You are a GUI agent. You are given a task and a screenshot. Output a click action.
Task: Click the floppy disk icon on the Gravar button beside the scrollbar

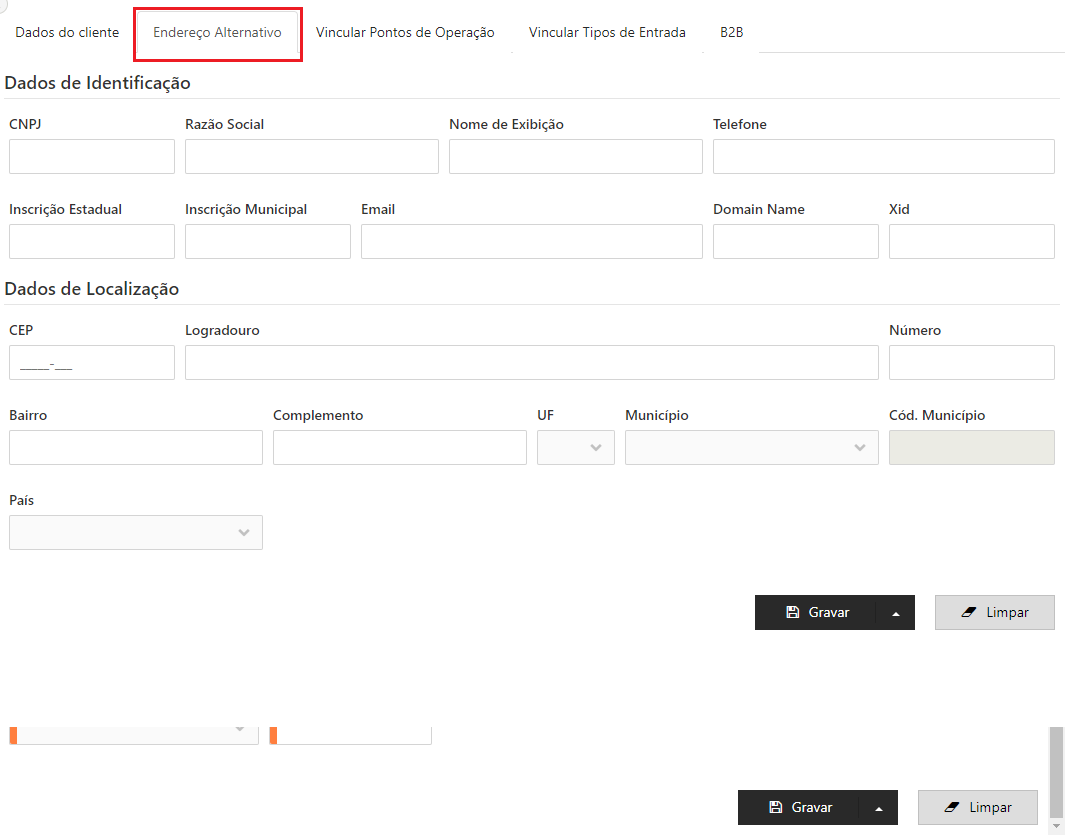coord(775,808)
